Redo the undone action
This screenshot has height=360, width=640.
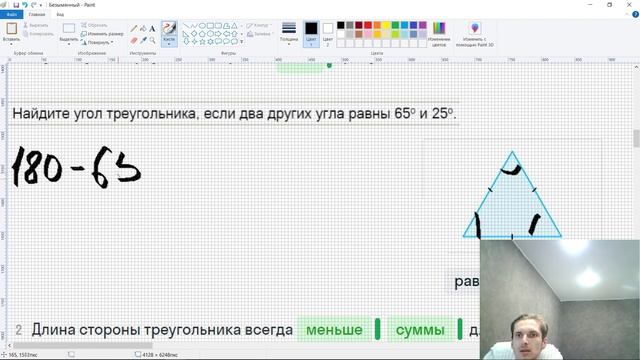[x=33, y=5]
